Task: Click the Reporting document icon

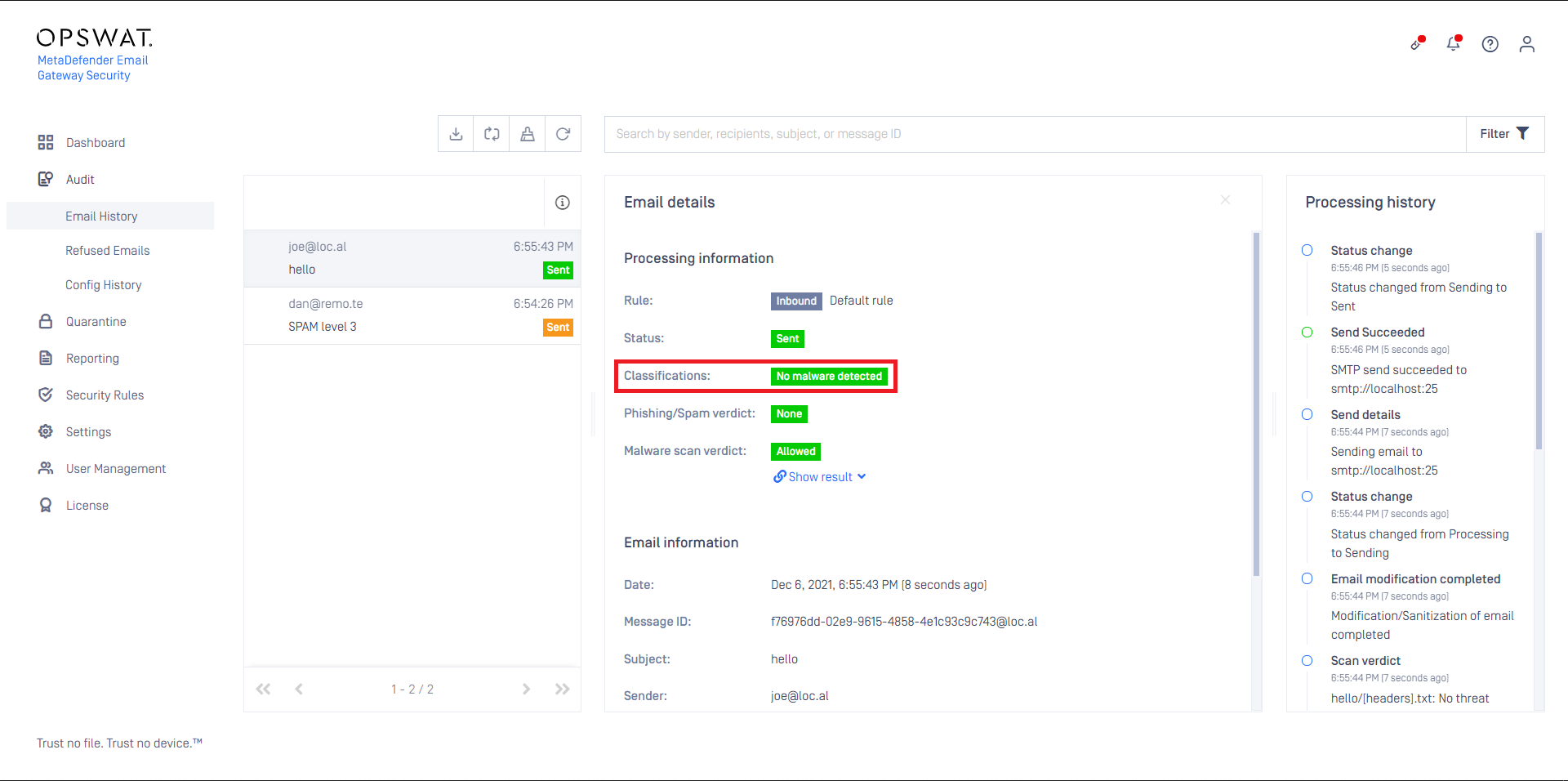Action: (46, 358)
